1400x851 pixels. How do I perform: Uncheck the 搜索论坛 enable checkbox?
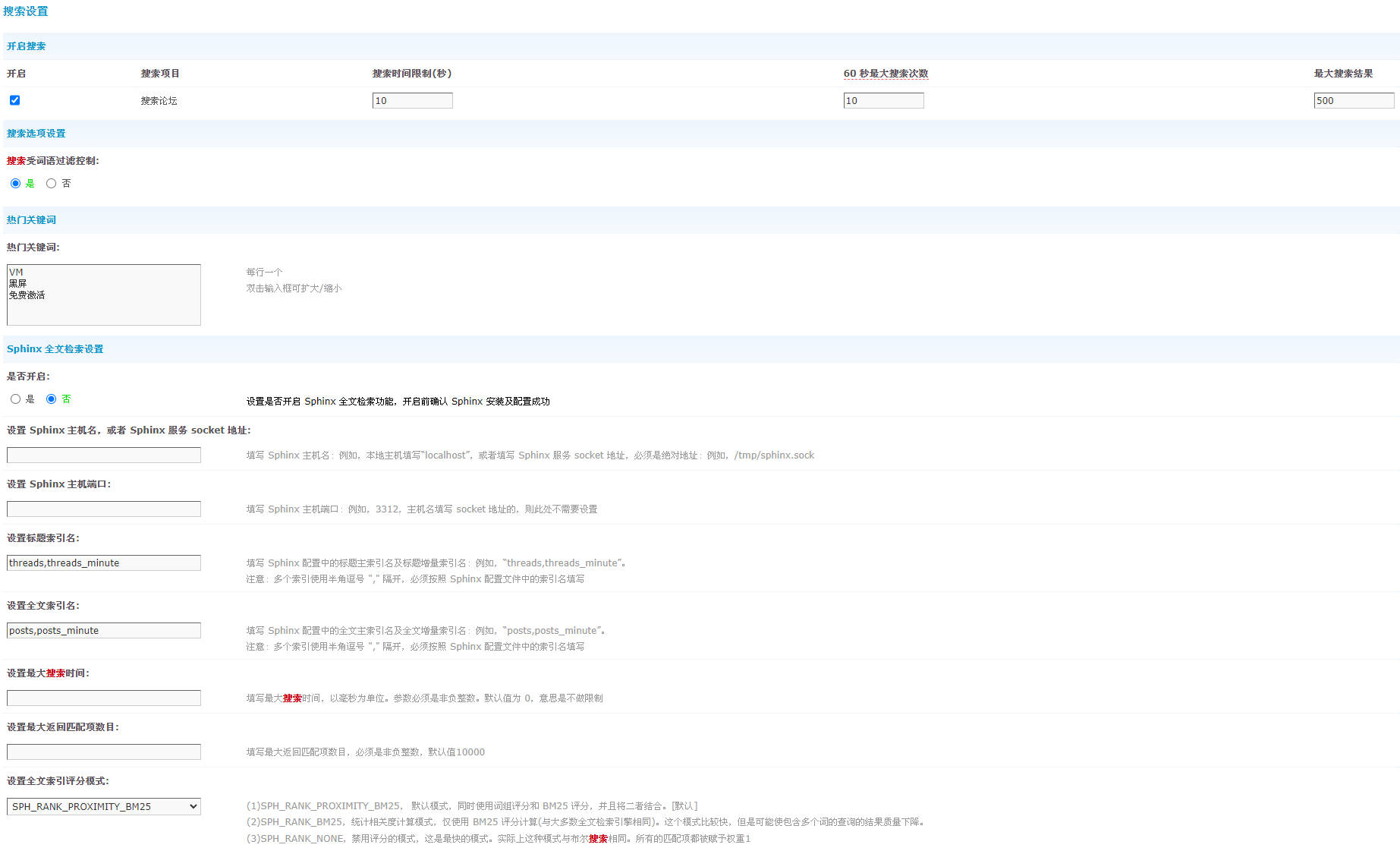(x=14, y=100)
